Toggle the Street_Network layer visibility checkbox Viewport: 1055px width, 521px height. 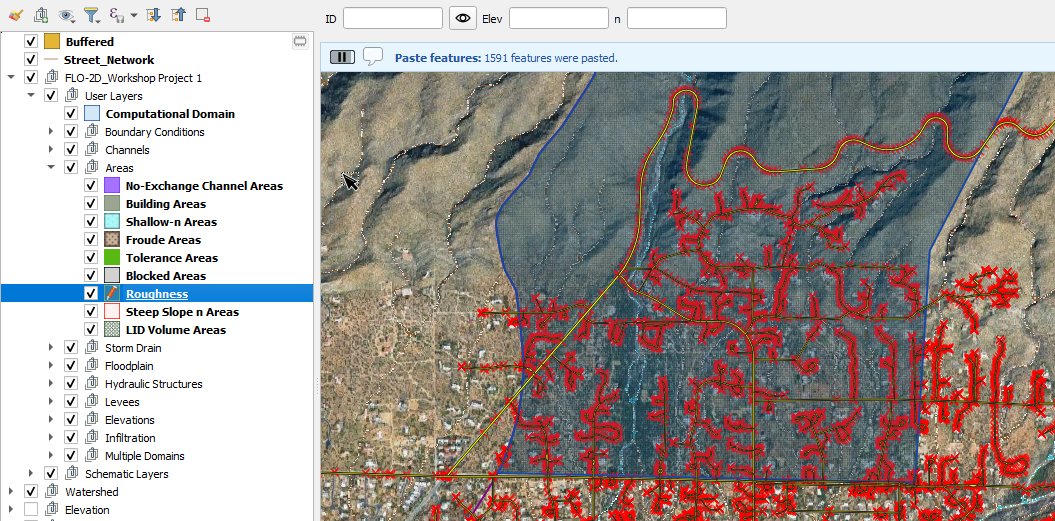31,60
